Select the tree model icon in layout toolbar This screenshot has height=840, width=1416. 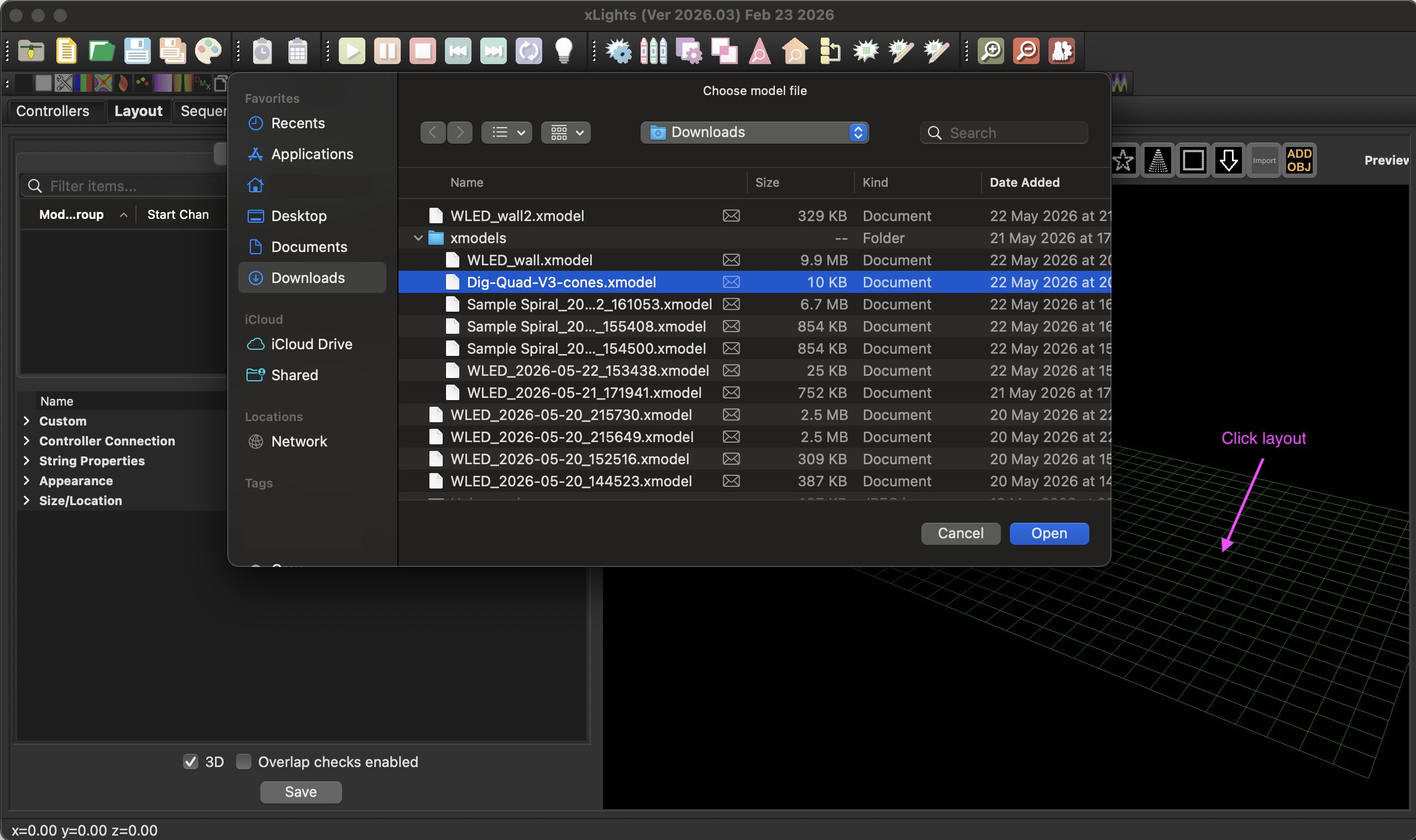tap(1158, 161)
